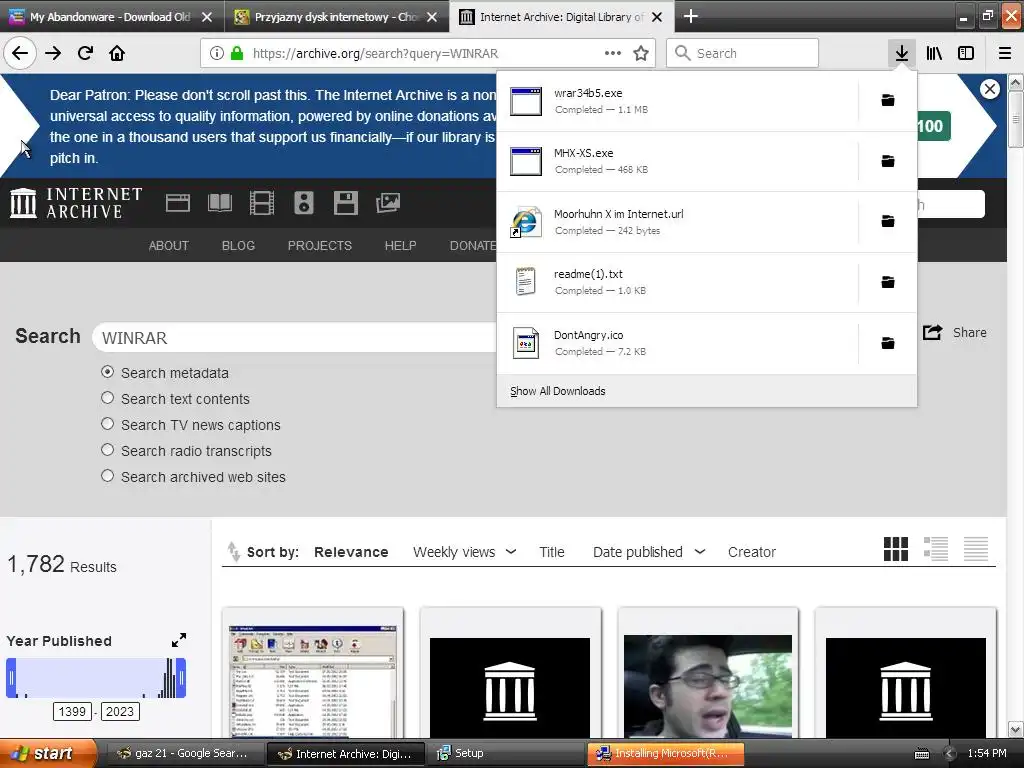The width and height of the screenshot is (1024, 768).
Task: Open Internet Archive software floppy icon
Action: click(345, 203)
